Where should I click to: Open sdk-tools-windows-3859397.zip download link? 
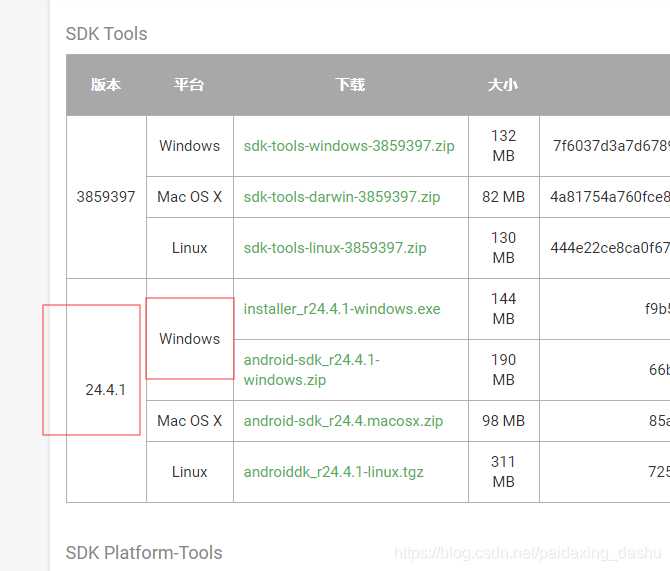pos(349,146)
